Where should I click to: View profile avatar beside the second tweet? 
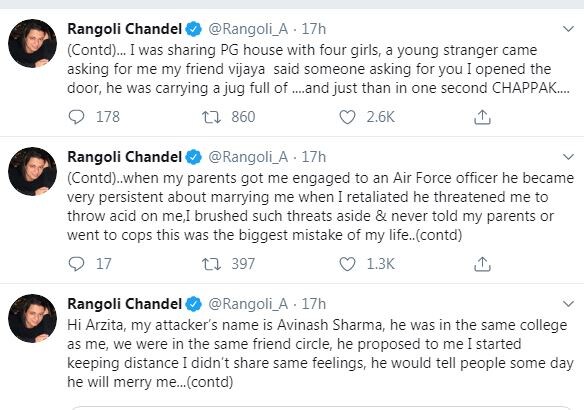pyautogui.click(x=32, y=171)
